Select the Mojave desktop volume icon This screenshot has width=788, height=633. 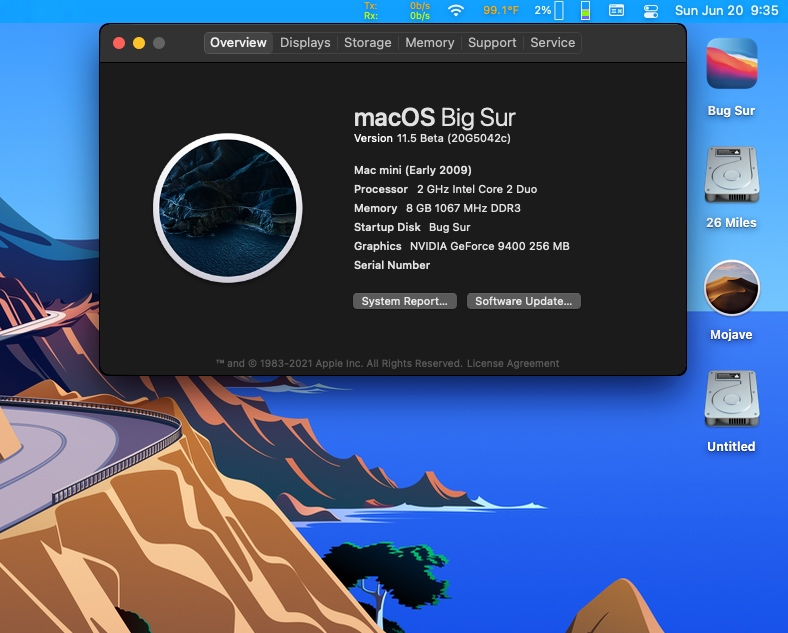pyautogui.click(x=731, y=288)
